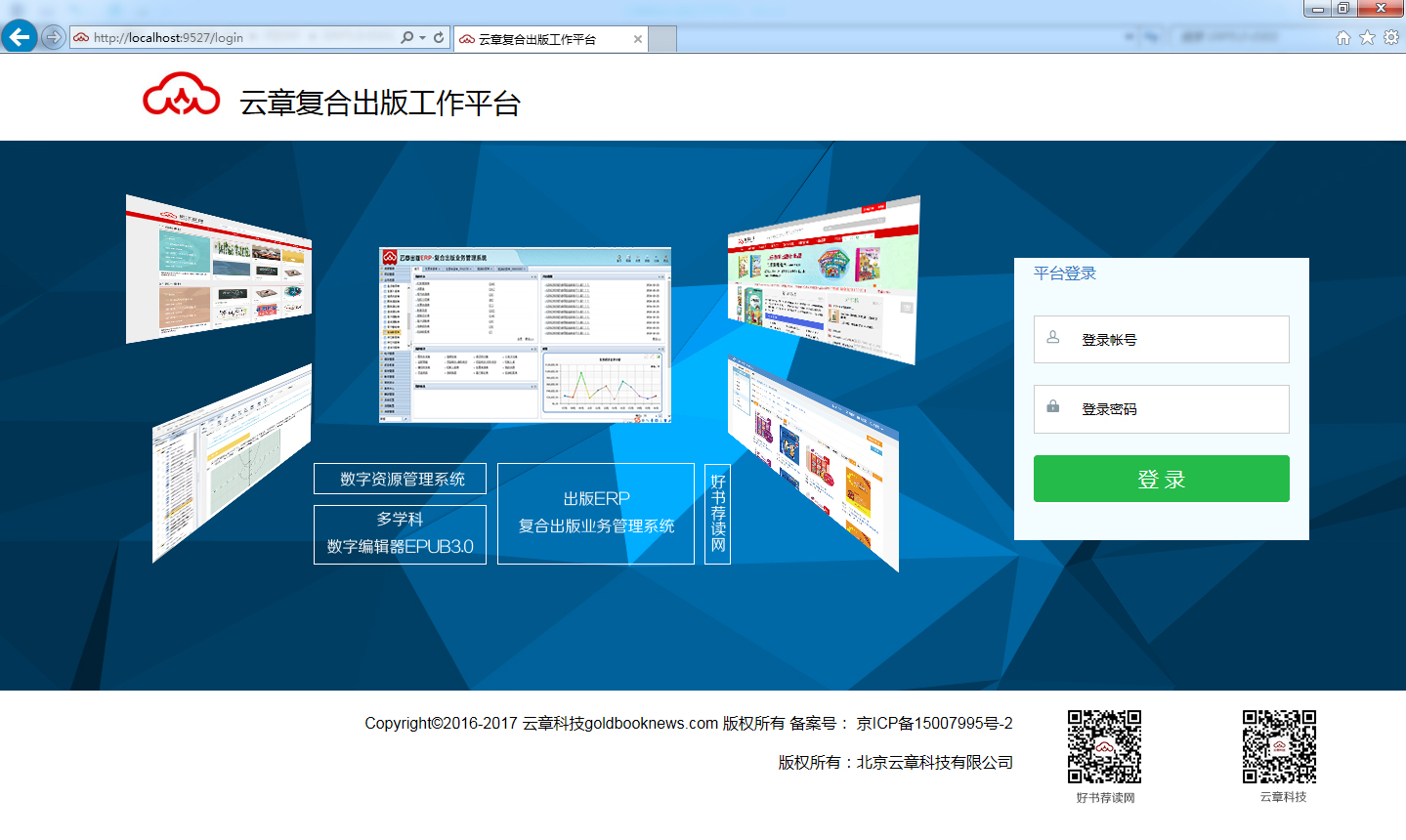Click the 好书荐读网 QR code
Screen dimensions: 1406x840
pos(1104,747)
